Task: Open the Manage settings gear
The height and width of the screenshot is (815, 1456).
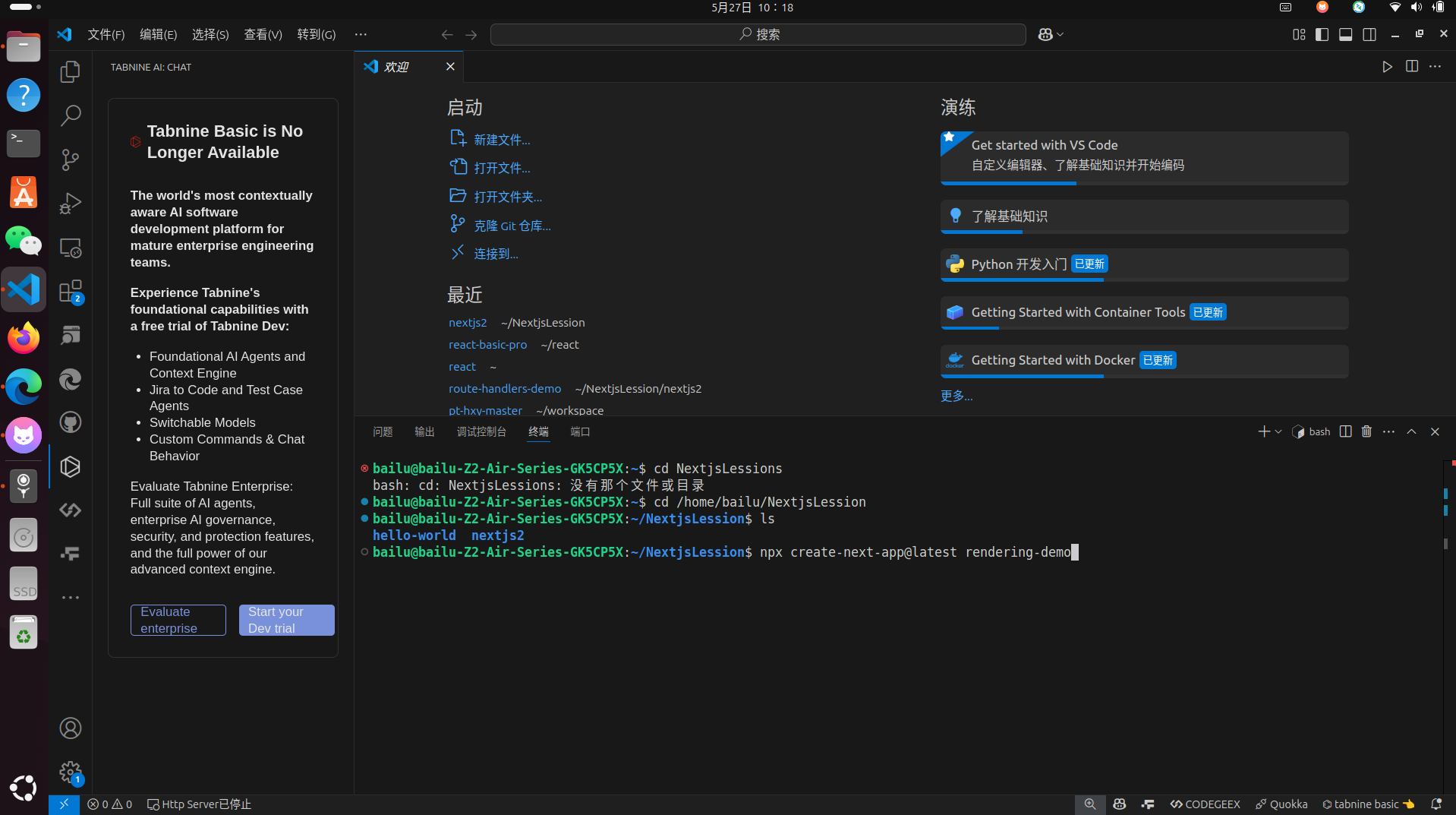Action: [71, 773]
